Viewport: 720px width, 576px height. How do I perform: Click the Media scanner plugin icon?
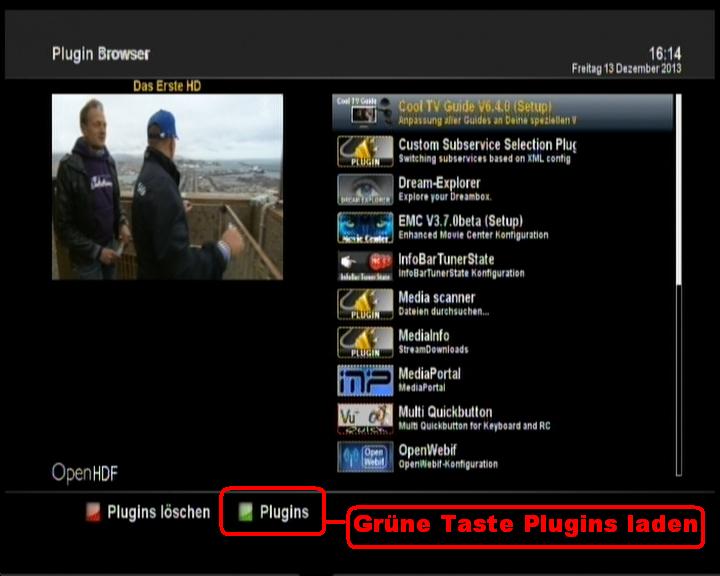[x=364, y=303]
